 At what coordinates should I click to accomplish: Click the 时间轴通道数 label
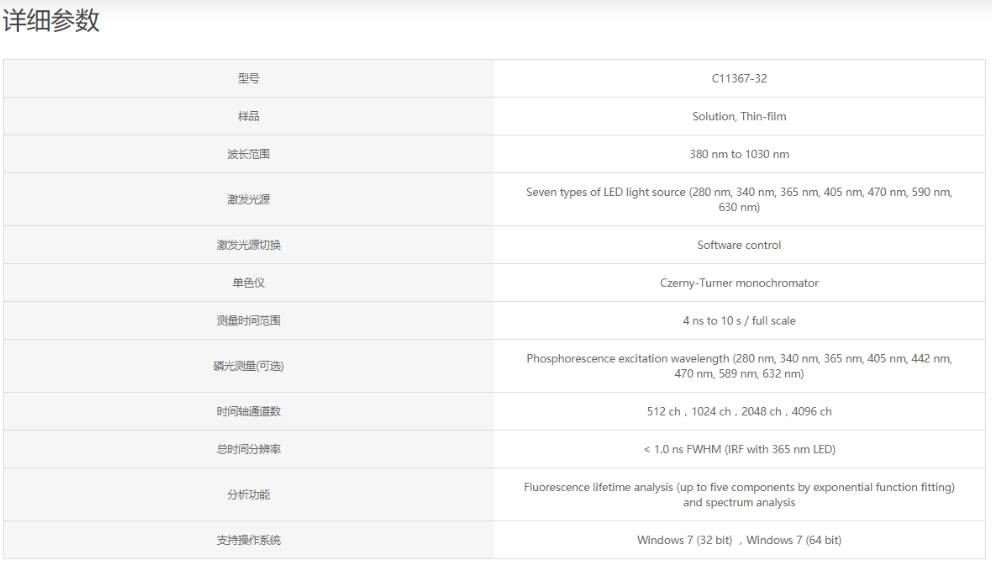249,412
